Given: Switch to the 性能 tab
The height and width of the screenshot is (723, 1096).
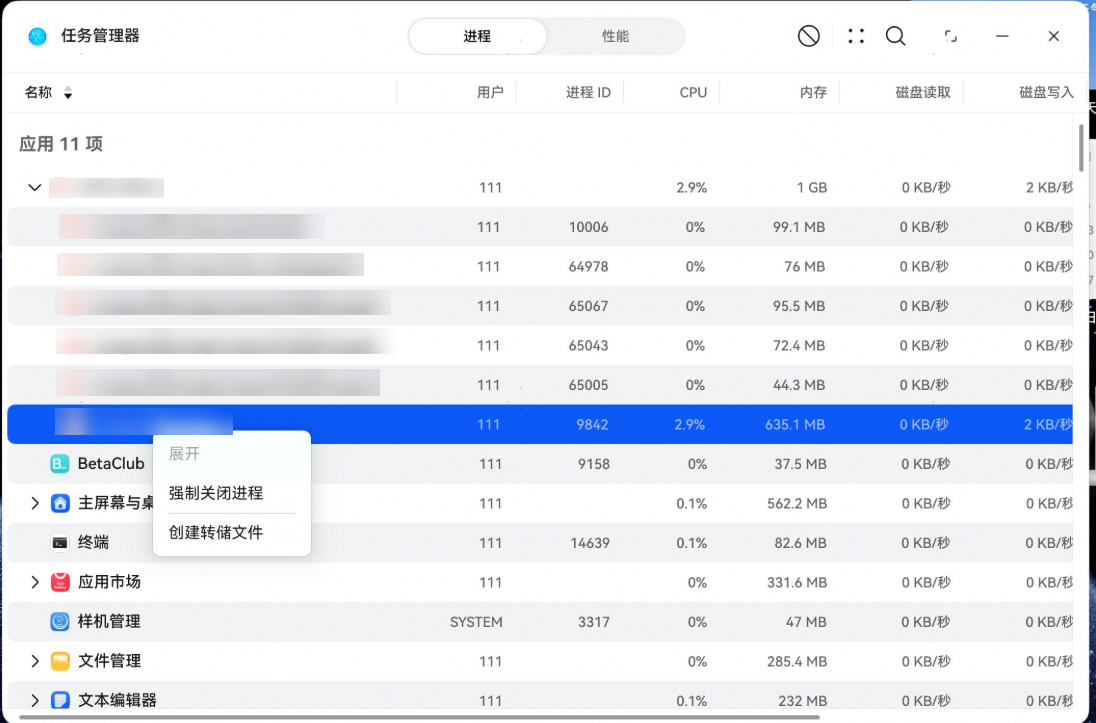Looking at the screenshot, I should pos(617,36).
